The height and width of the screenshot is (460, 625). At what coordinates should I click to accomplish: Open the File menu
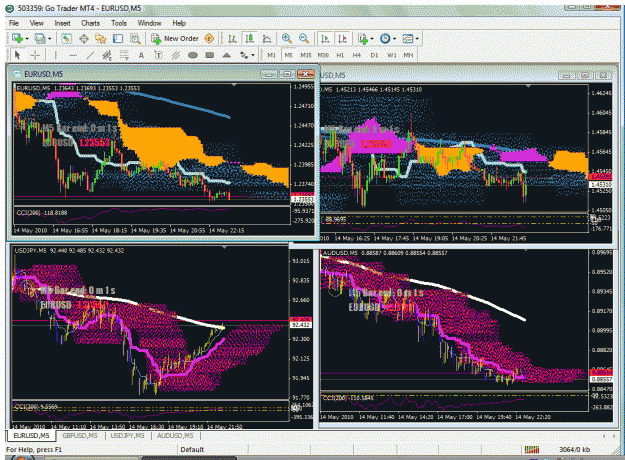pos(14,23)
